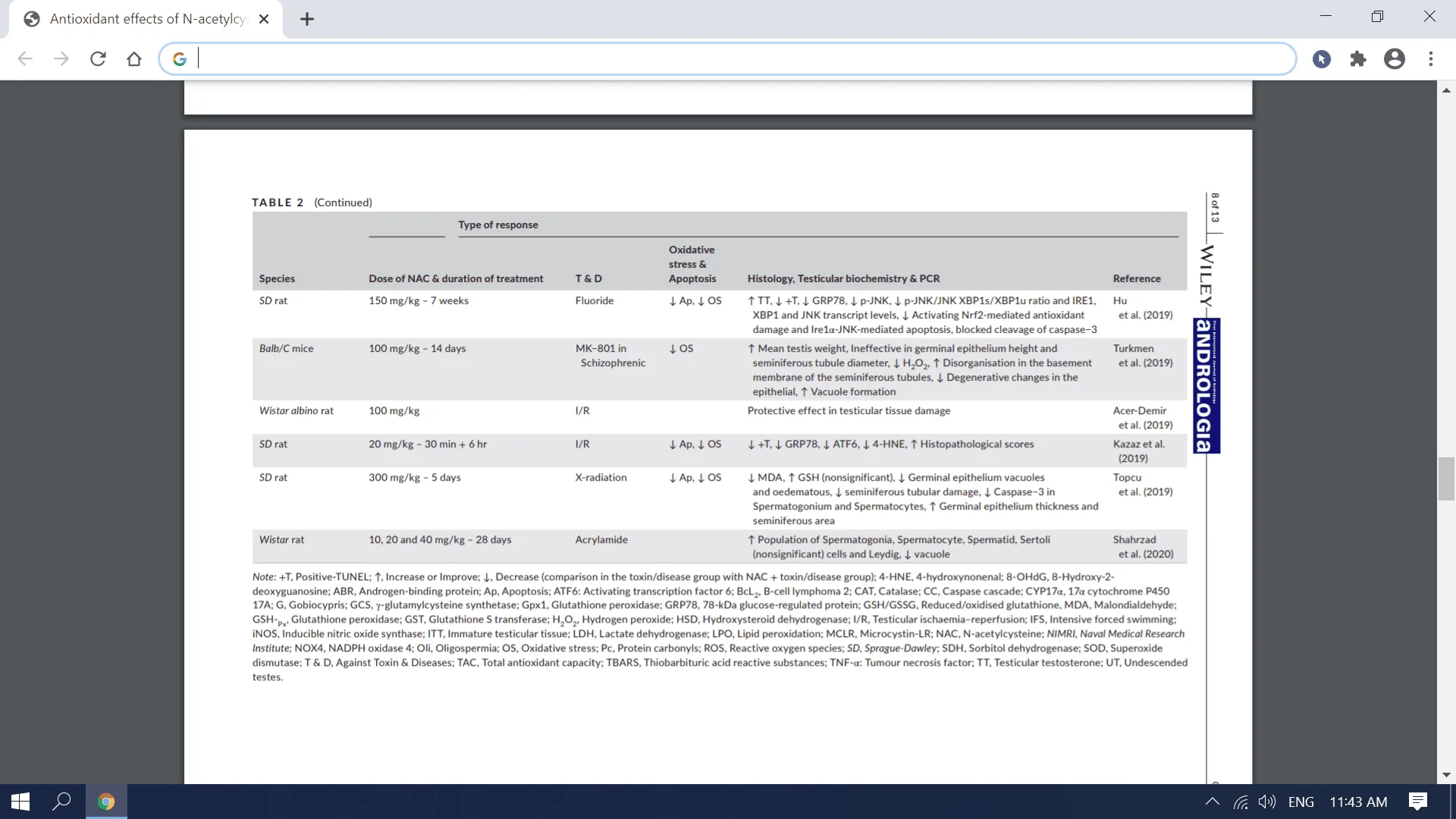Open Windows taskbar search
This screenshot has width=1456, height=819.
(x=61, y=802)
